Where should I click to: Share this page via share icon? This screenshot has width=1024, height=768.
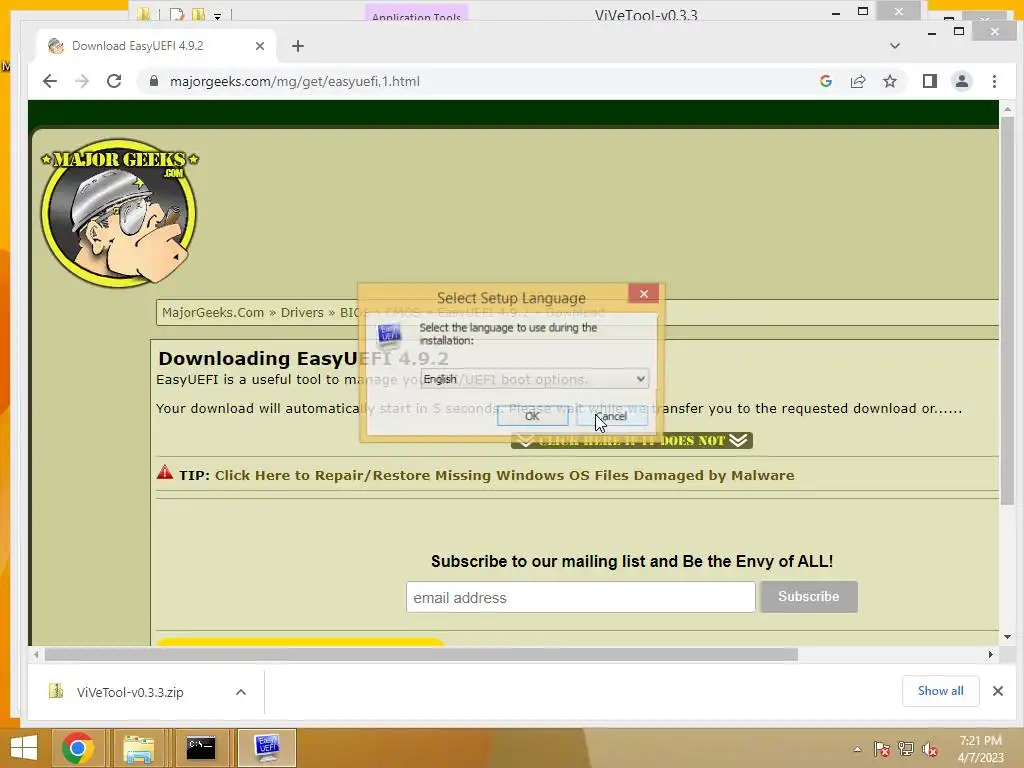click(857, 81)
